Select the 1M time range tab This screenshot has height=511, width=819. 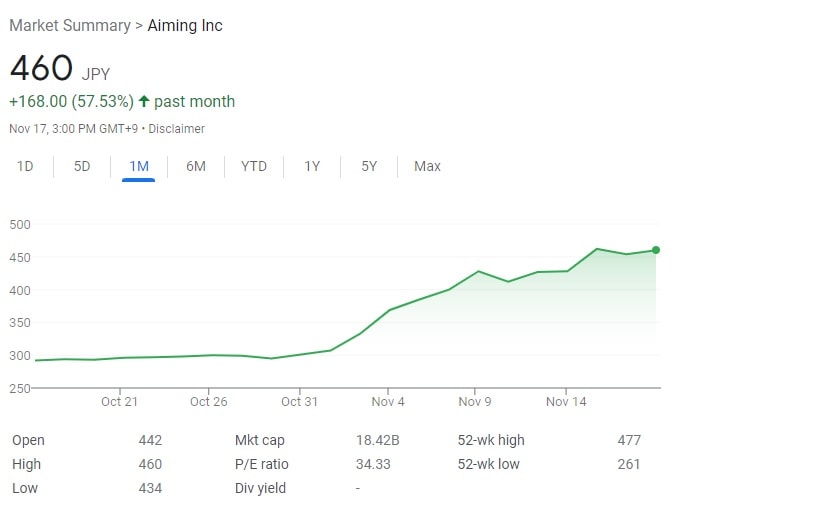pyautogui.click(x=139, y=166)
